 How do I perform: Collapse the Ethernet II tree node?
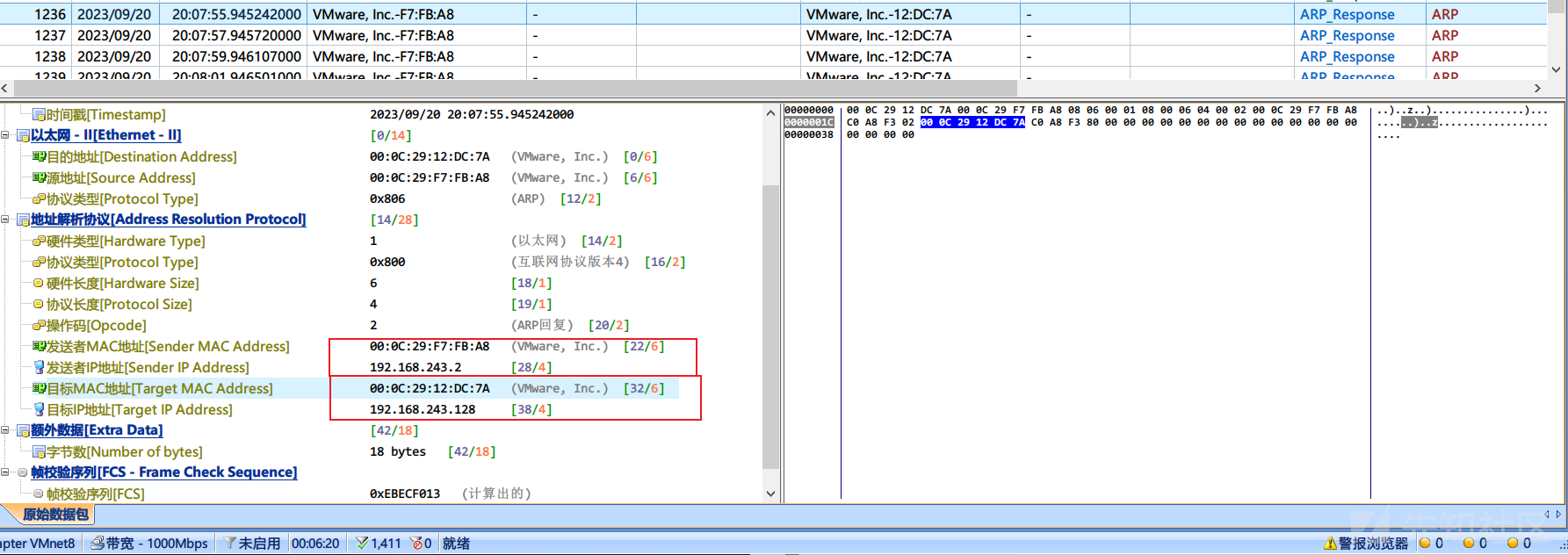click(5, 135)
